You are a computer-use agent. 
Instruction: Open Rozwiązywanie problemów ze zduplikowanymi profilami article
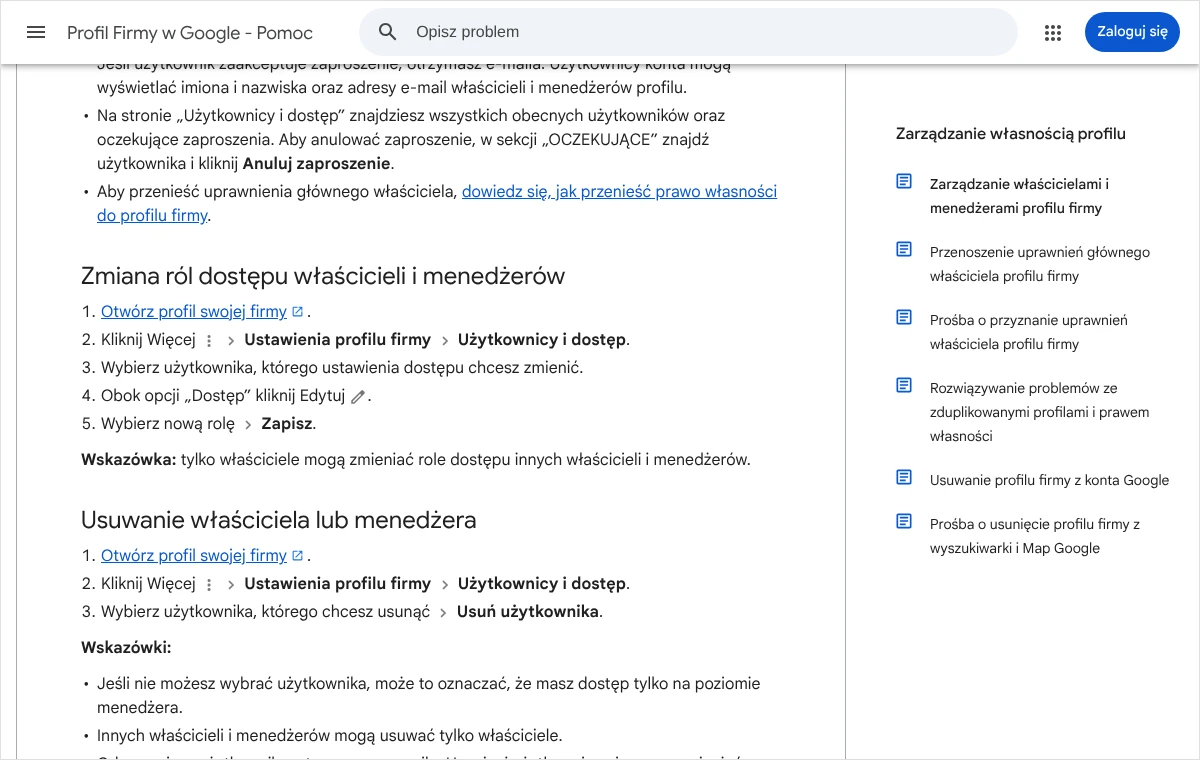pos(1040,412)
